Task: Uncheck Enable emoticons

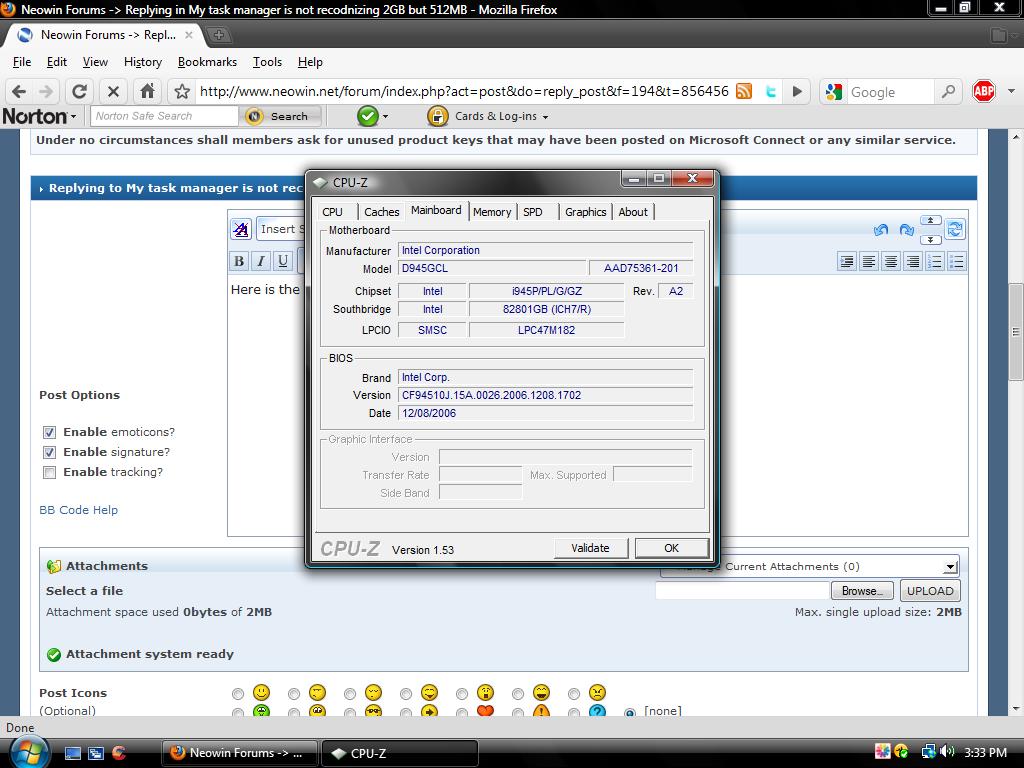Action: [x=50, y=432]
